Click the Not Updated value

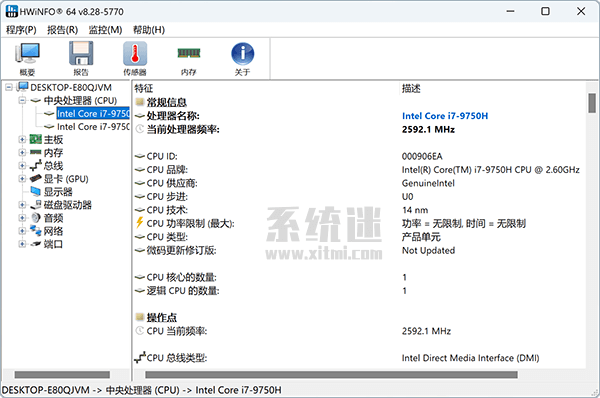428,250
